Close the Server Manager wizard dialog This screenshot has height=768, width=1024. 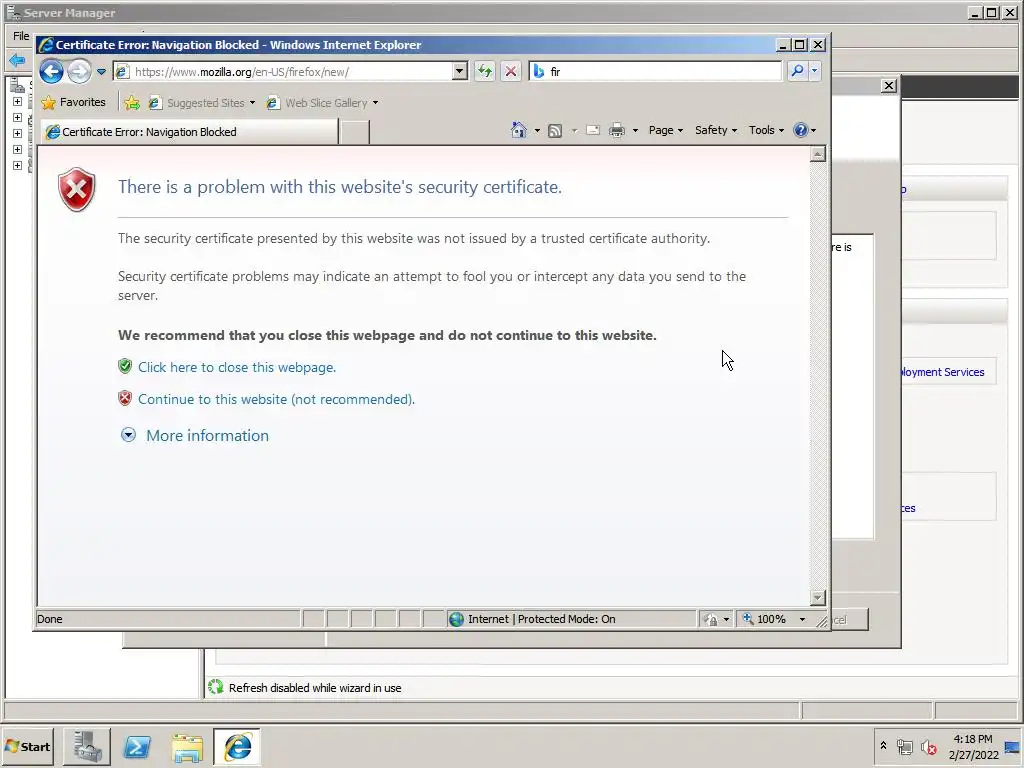click(889, 86)
